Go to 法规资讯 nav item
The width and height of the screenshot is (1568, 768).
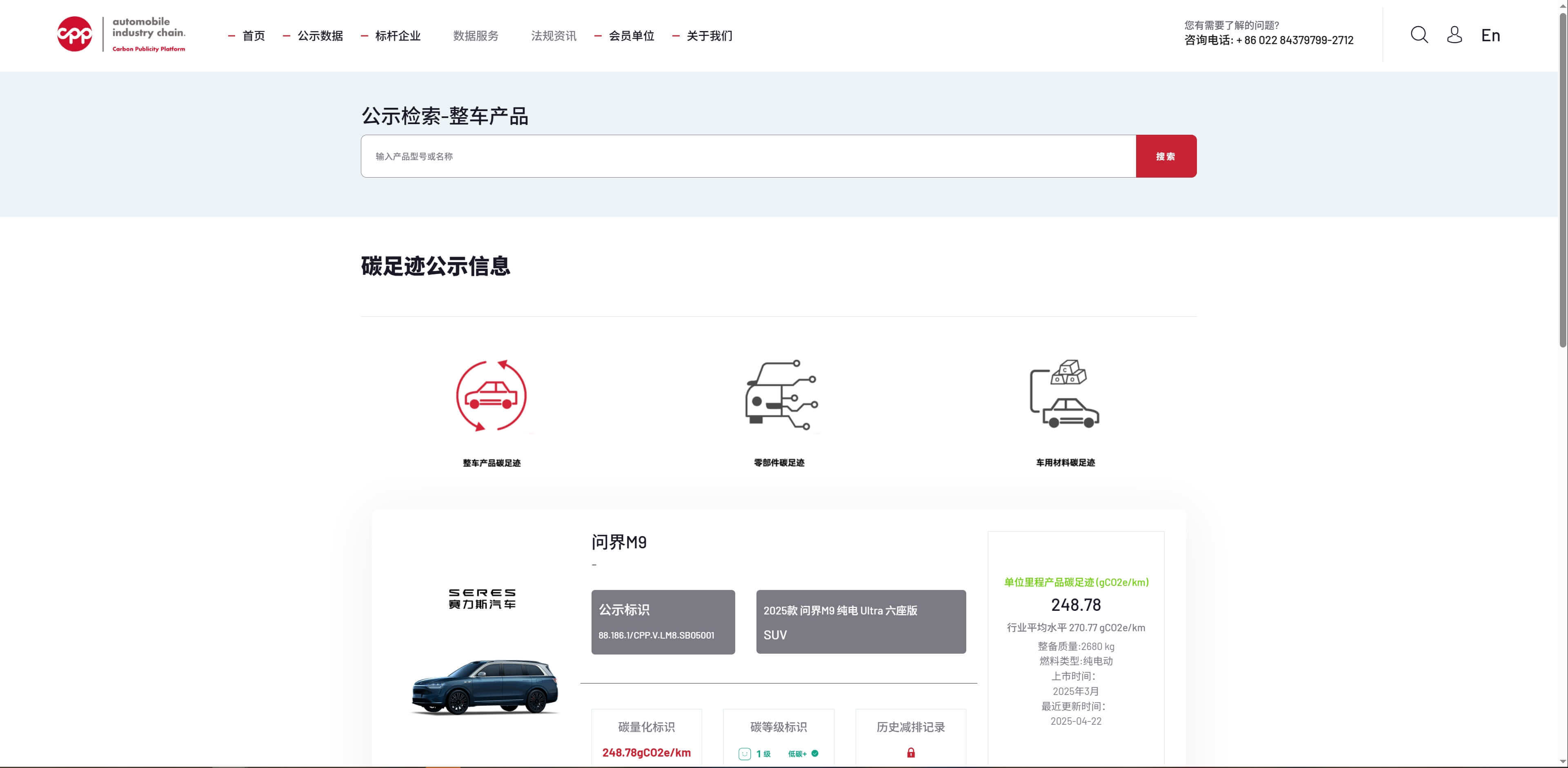point(553,36)
